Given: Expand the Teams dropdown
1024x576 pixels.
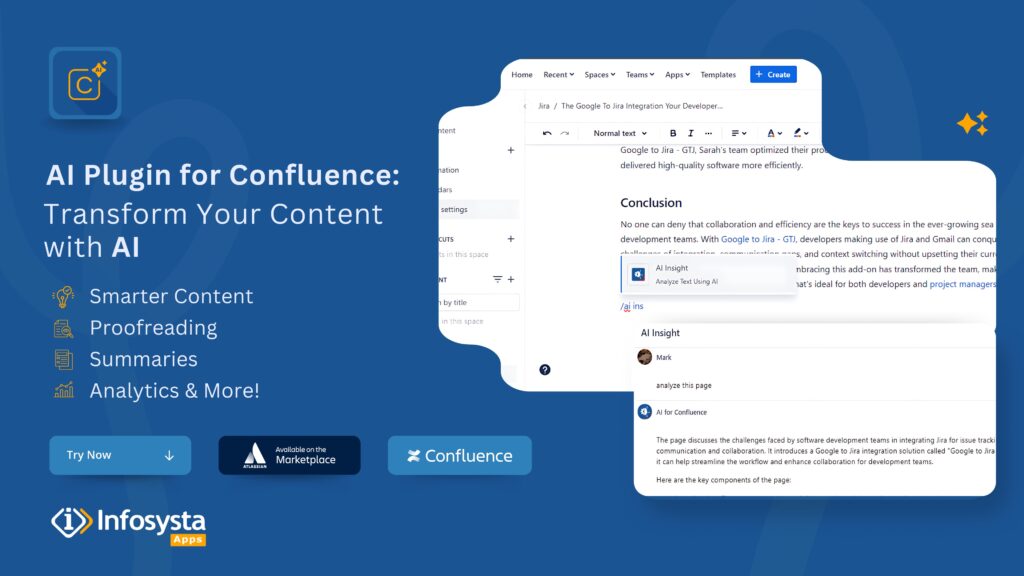Looking at the screenshot, I should pyautogui.click(x=640, y=74).
